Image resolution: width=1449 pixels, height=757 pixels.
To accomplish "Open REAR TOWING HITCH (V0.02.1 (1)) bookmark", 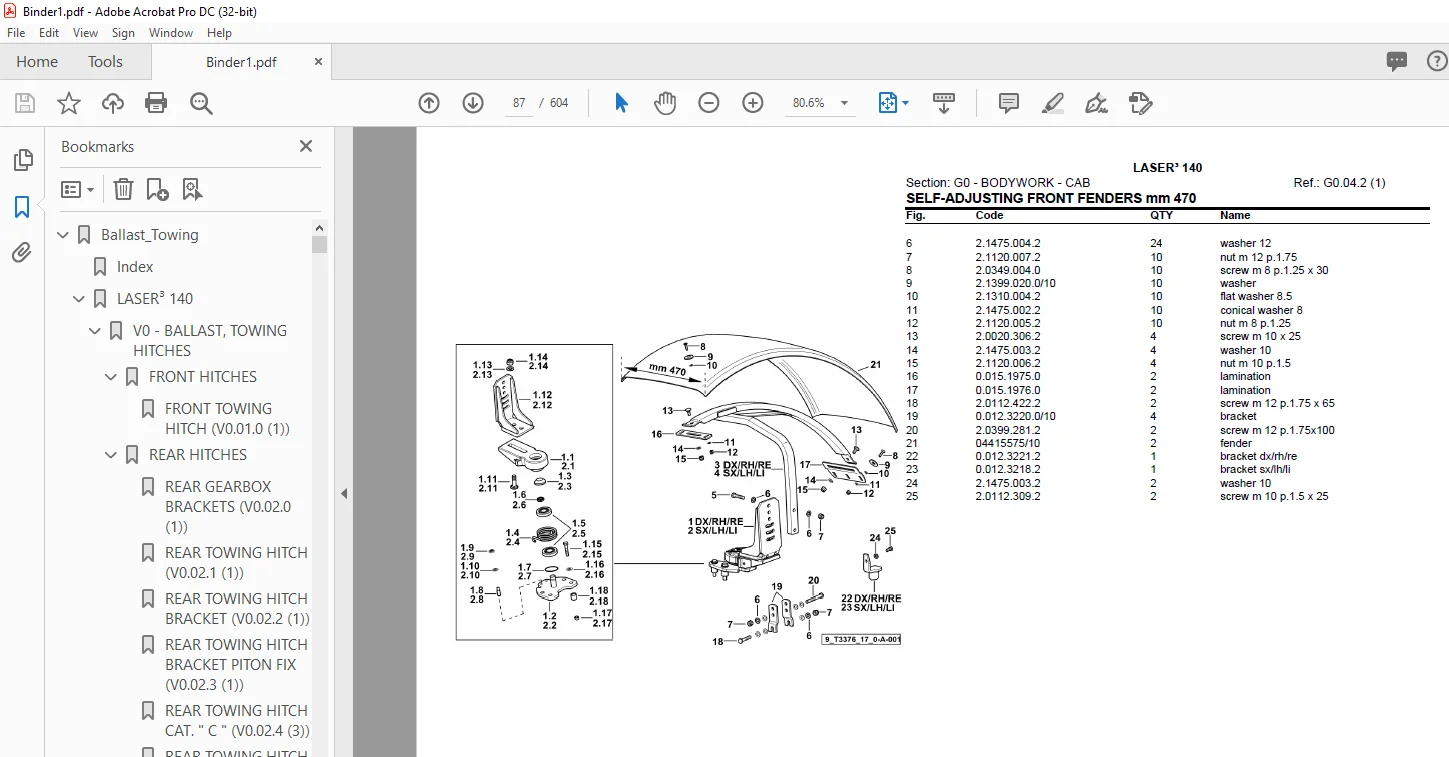I will point(236,563).
